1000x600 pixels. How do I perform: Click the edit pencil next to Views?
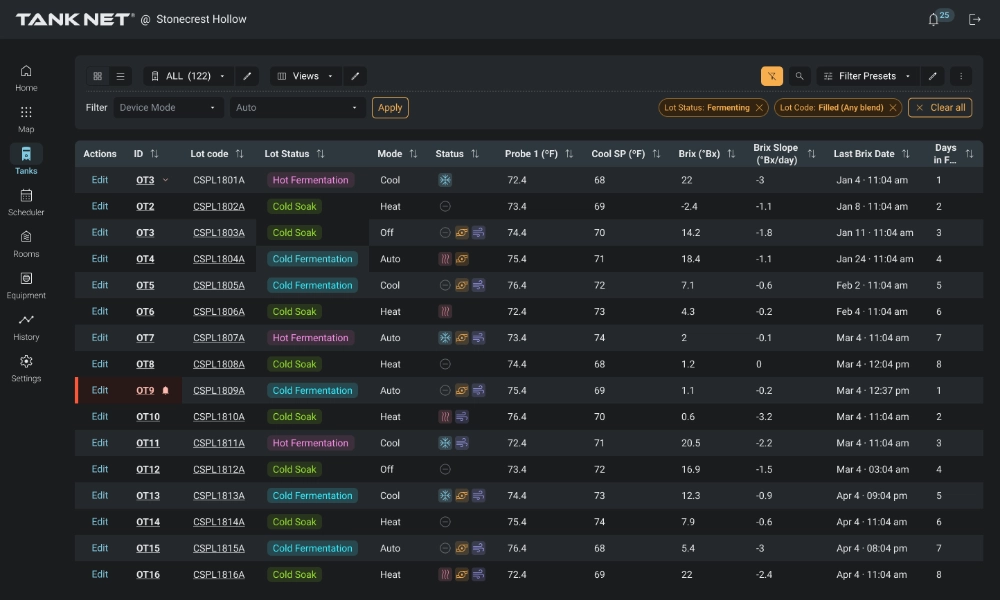[355, 76]
